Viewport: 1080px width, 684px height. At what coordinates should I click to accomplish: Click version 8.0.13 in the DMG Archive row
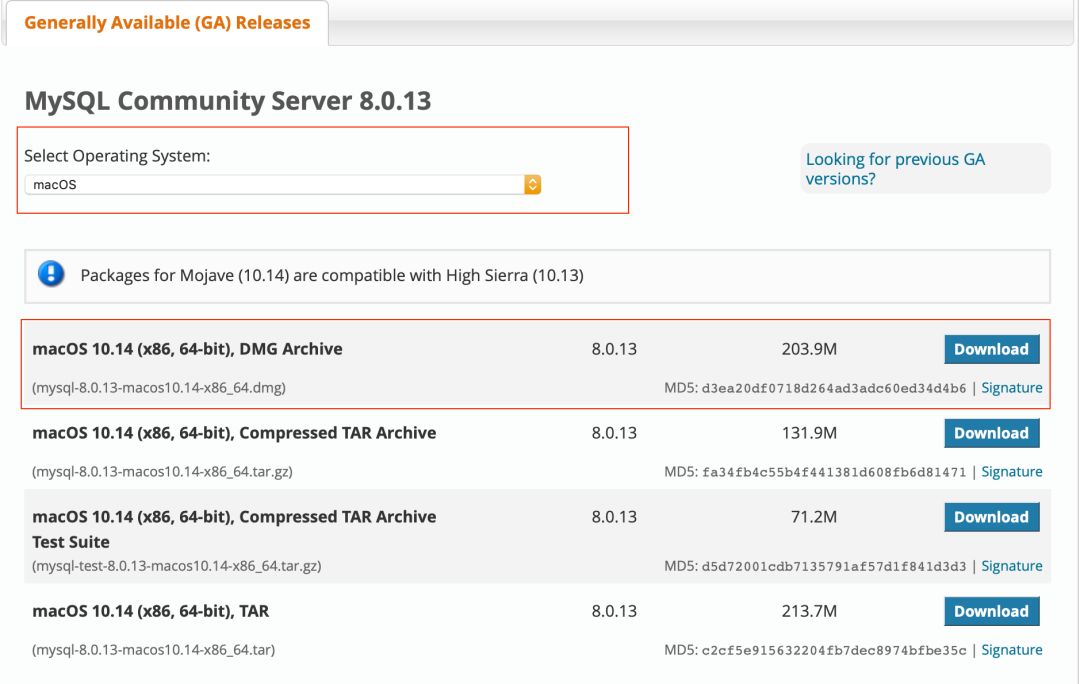tap(614, 349)
